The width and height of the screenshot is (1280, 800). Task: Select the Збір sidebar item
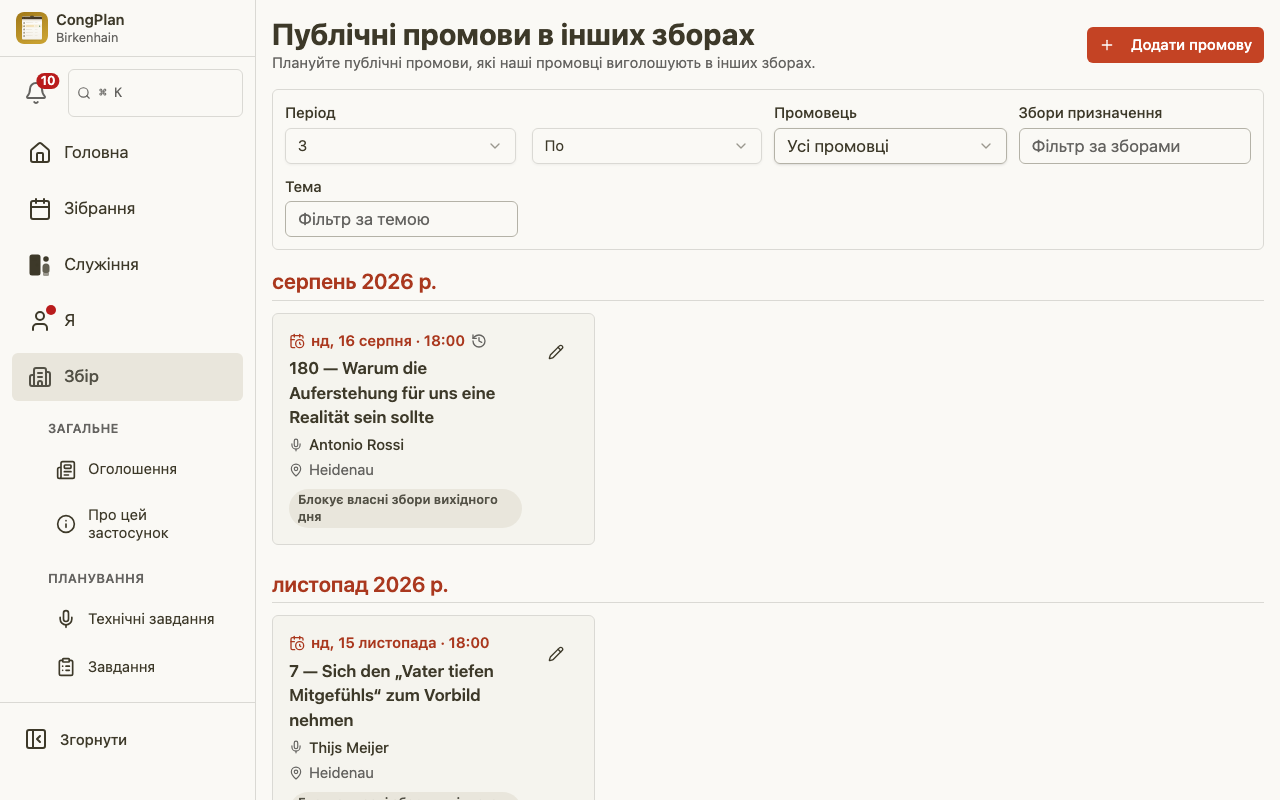(128, 377)
